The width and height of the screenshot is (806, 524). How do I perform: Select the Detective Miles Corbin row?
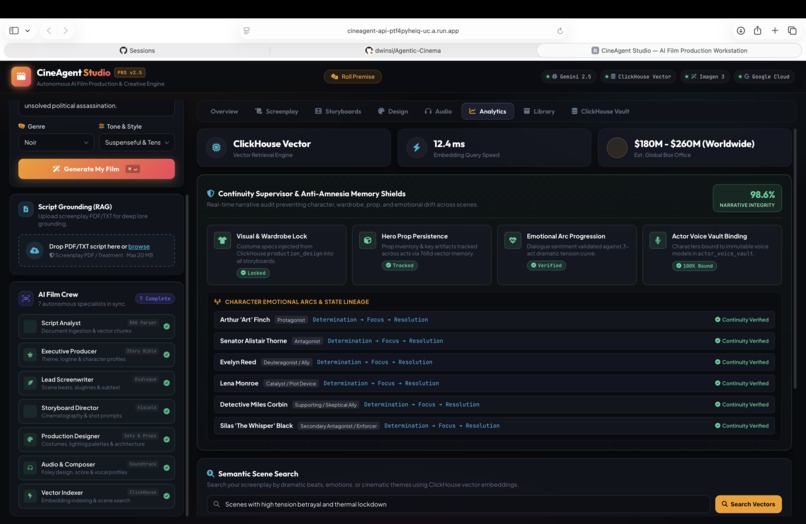(494, 405)
